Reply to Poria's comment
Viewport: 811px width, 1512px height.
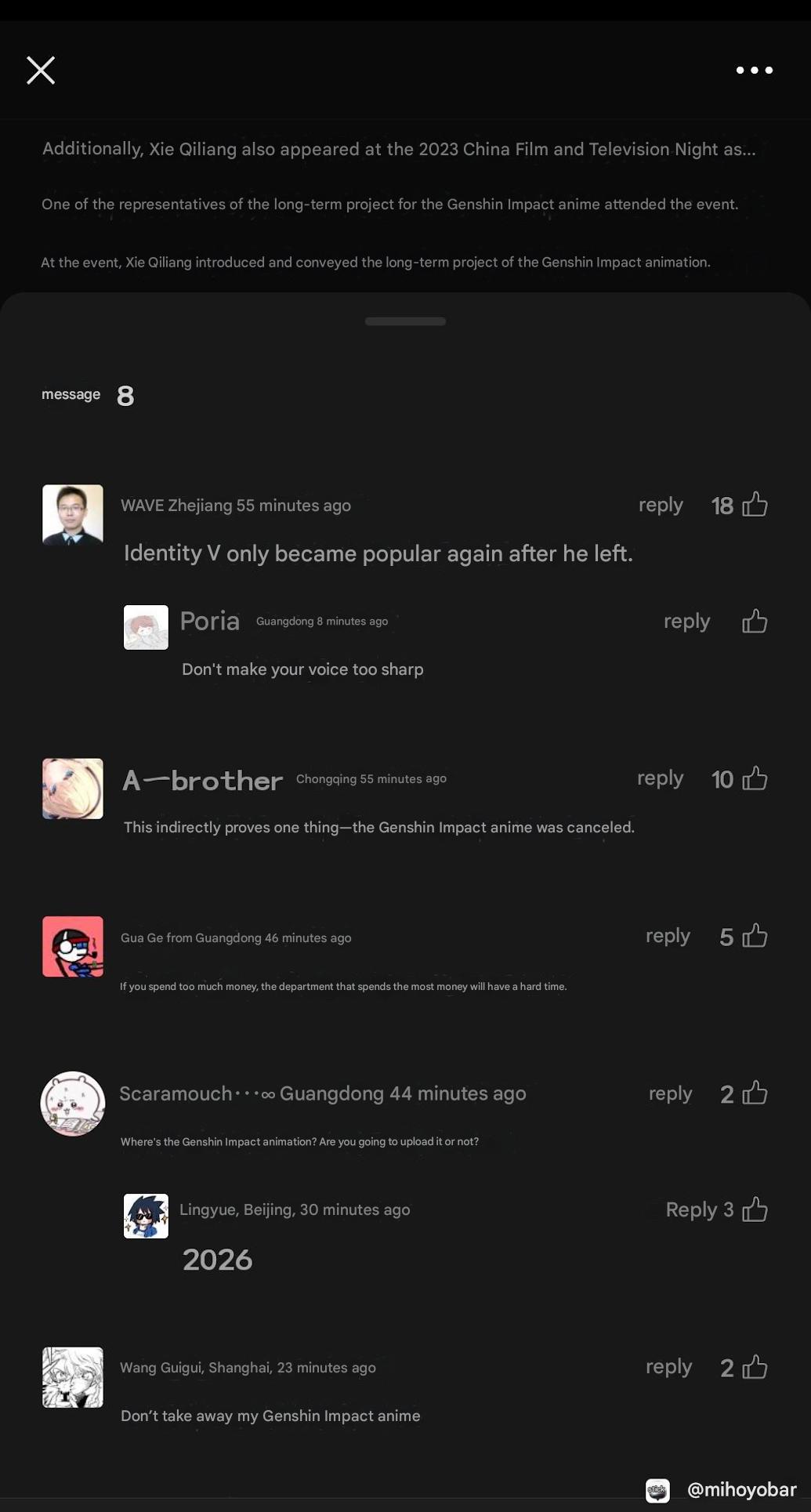point(686,622)
